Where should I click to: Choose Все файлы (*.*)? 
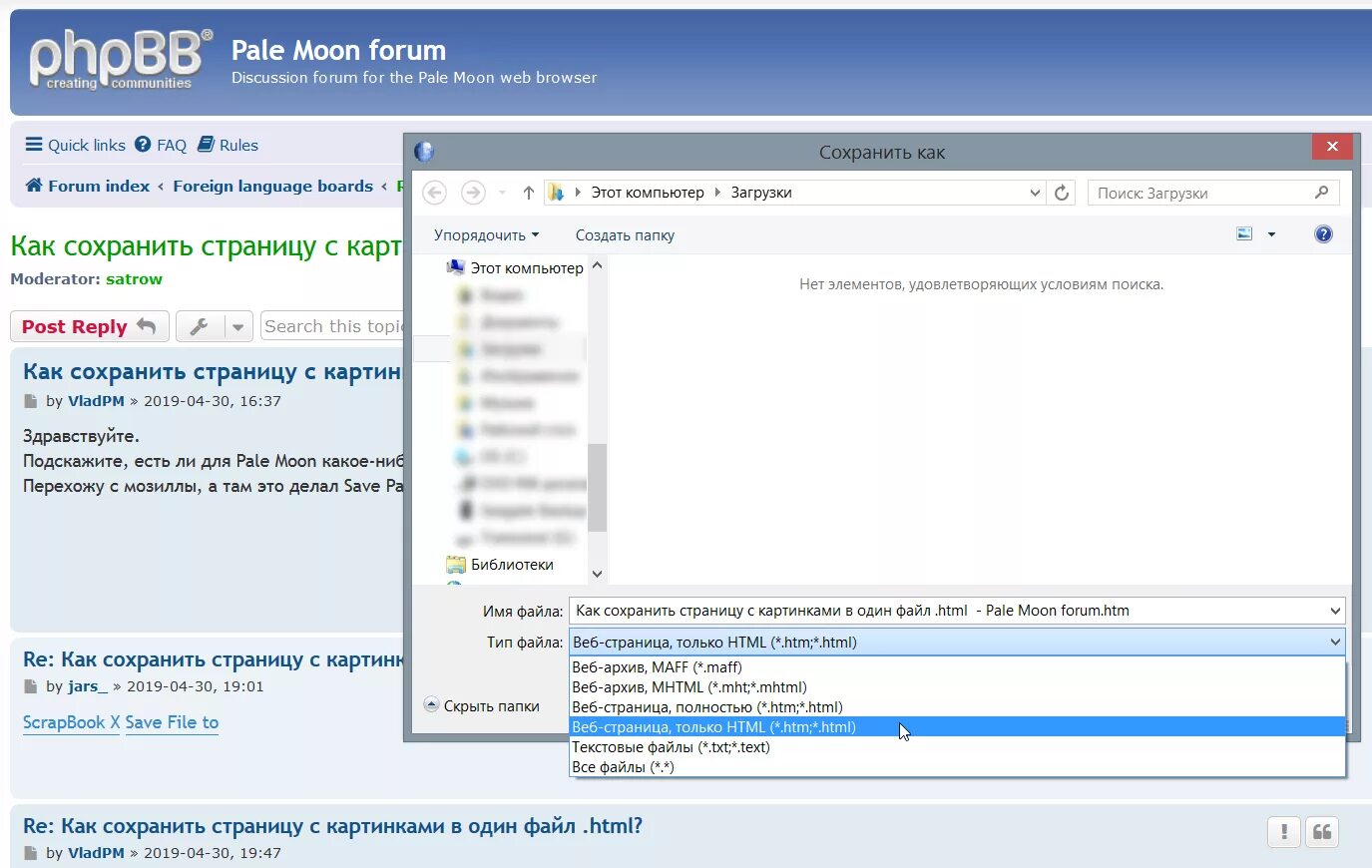[957, 767]
